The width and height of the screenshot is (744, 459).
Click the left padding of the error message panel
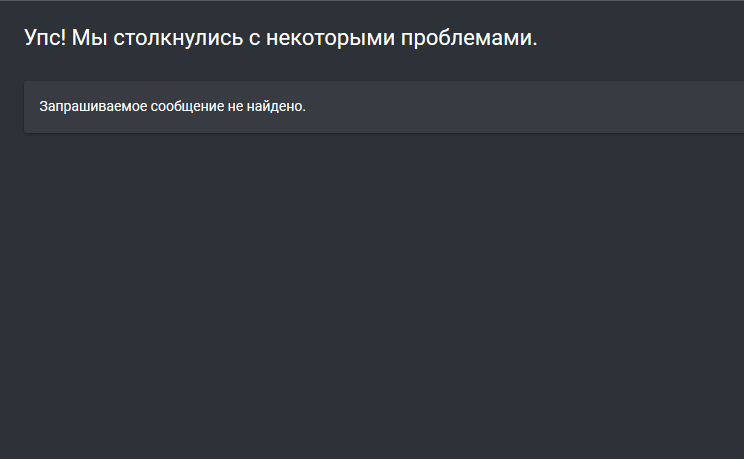coord(31,106)
